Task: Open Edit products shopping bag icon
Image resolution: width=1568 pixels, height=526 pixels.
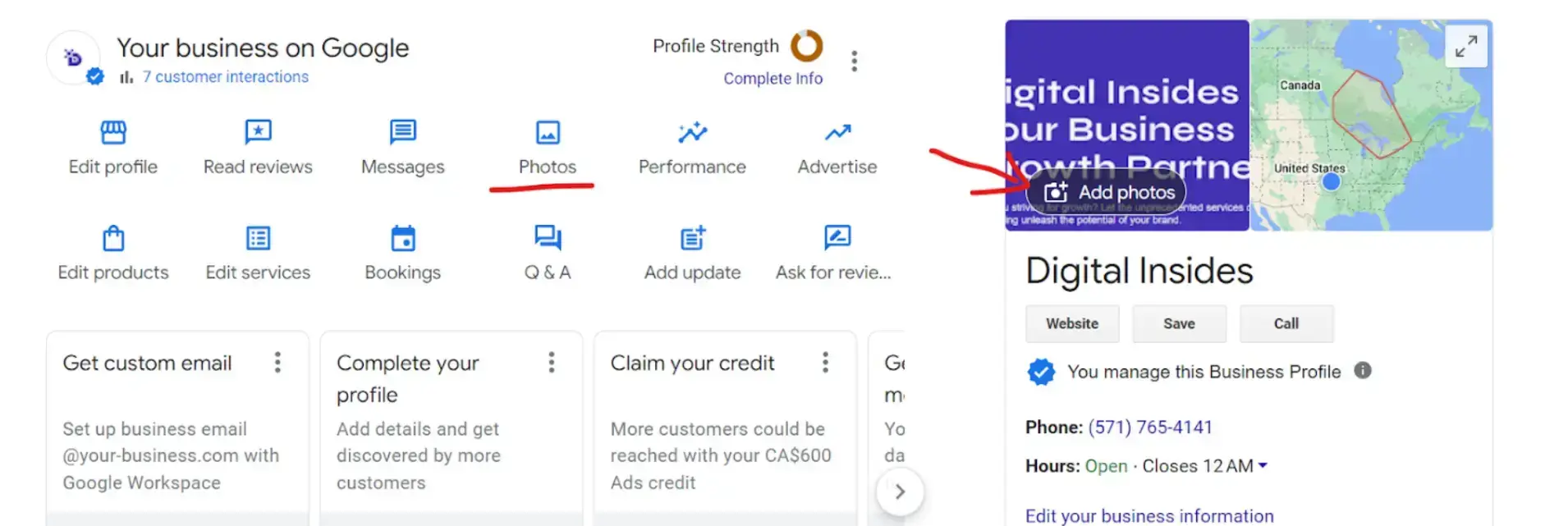Action: click(x=113, y=238)
